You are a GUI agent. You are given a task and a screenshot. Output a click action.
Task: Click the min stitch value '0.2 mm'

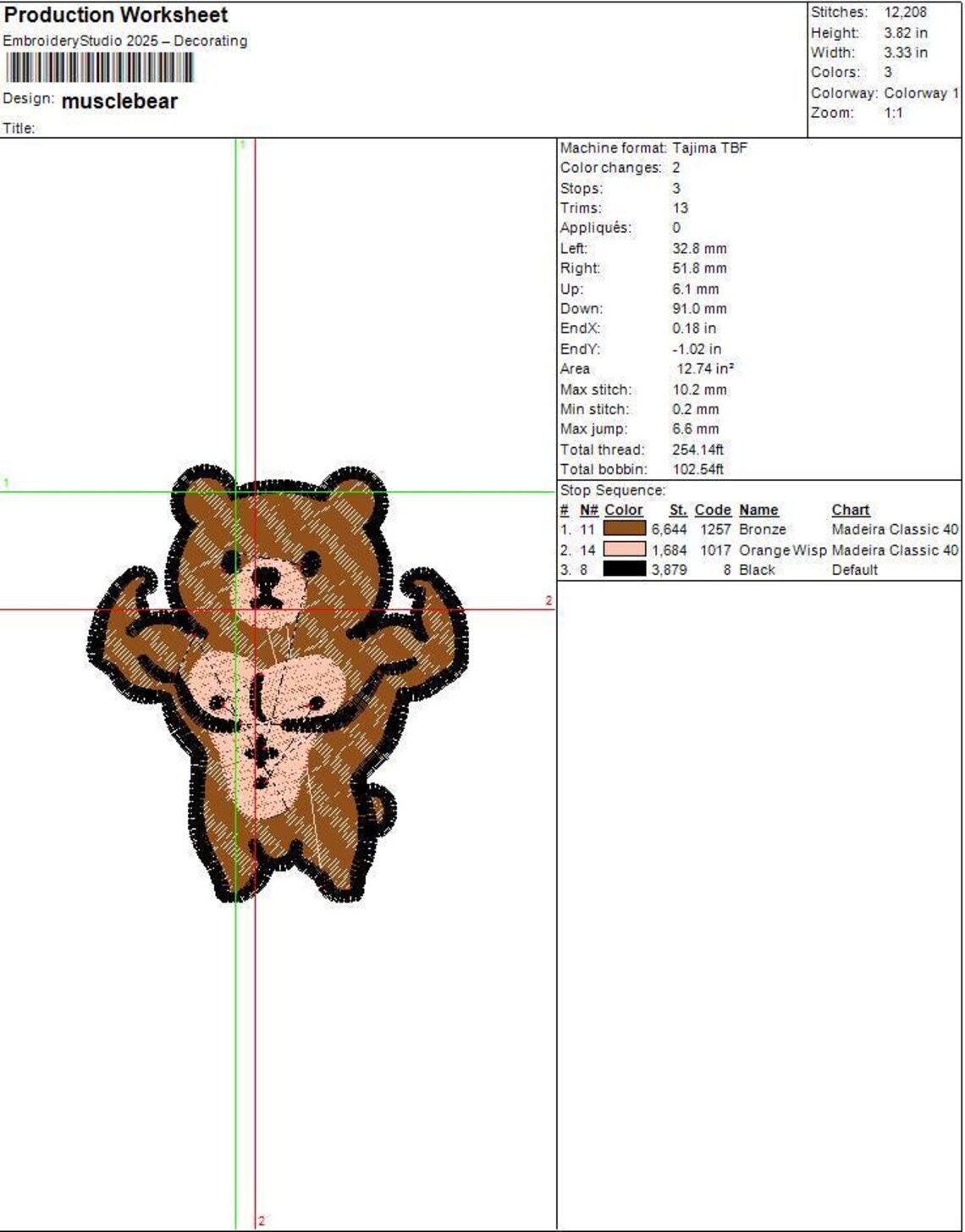[x=695, y=409]
